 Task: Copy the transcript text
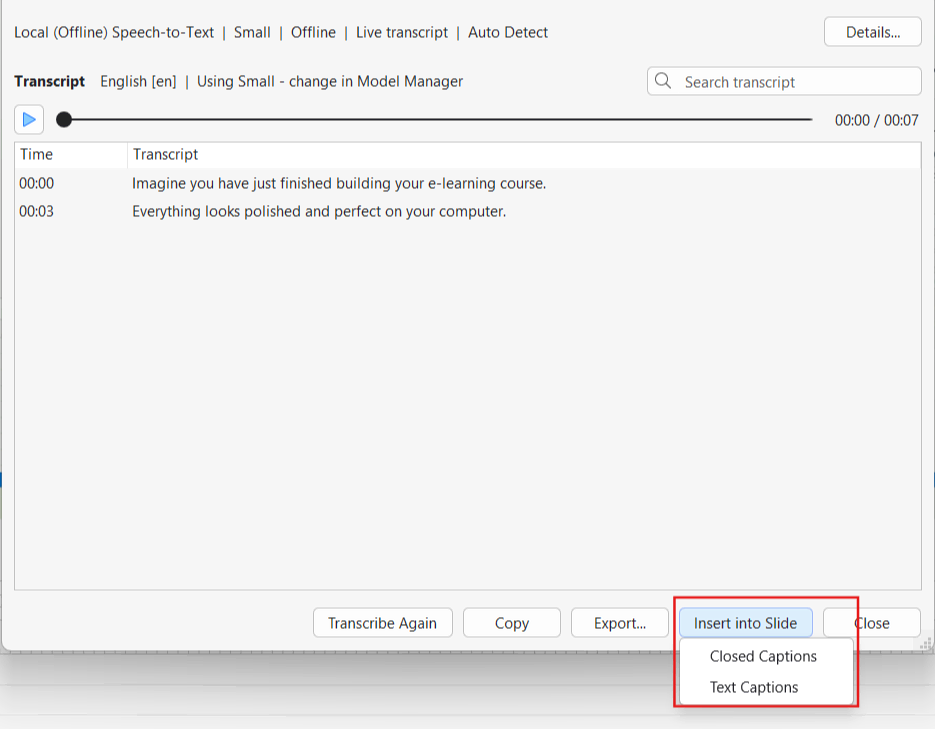tap(512, 623)
